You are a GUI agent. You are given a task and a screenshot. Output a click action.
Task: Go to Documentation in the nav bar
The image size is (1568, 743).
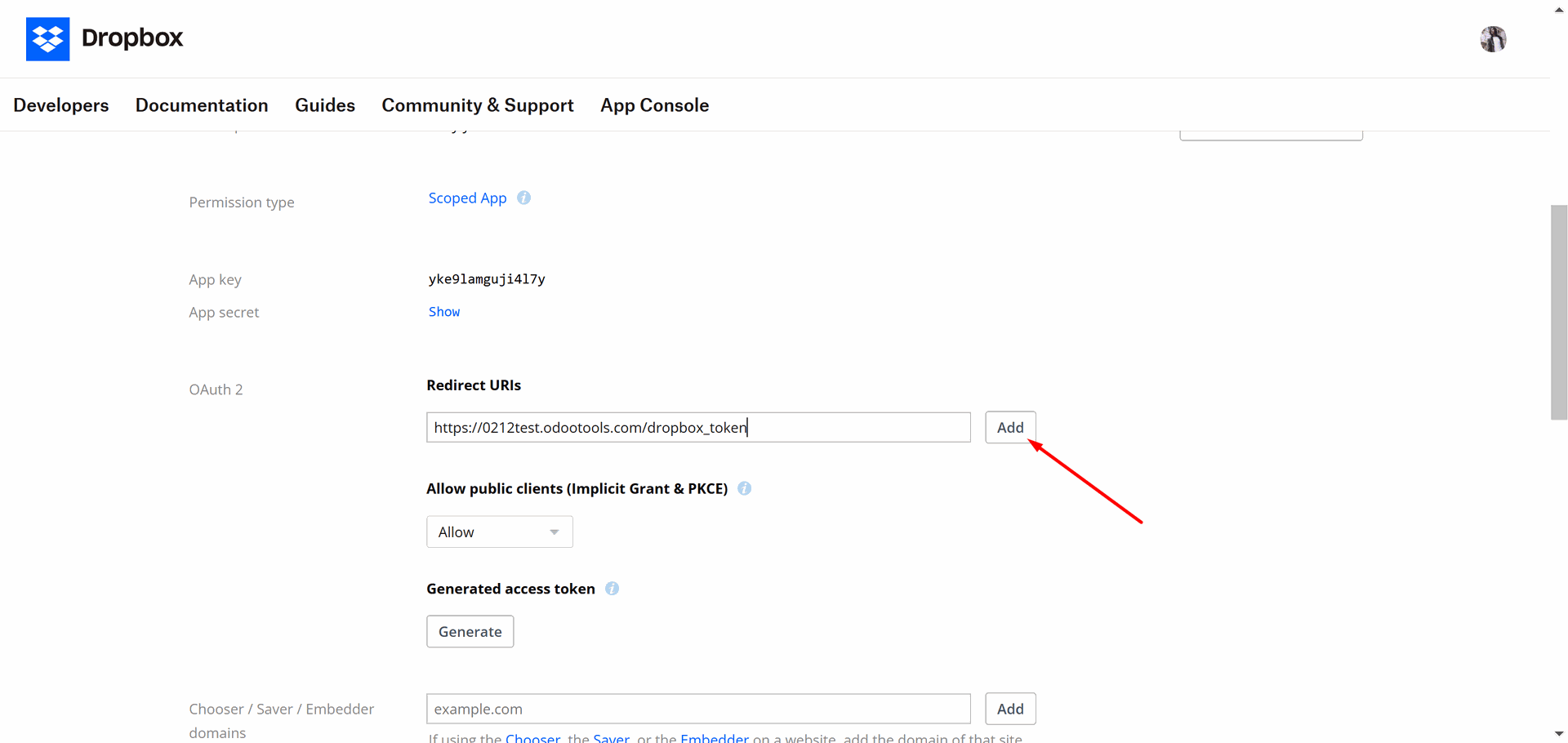[202, 105]
